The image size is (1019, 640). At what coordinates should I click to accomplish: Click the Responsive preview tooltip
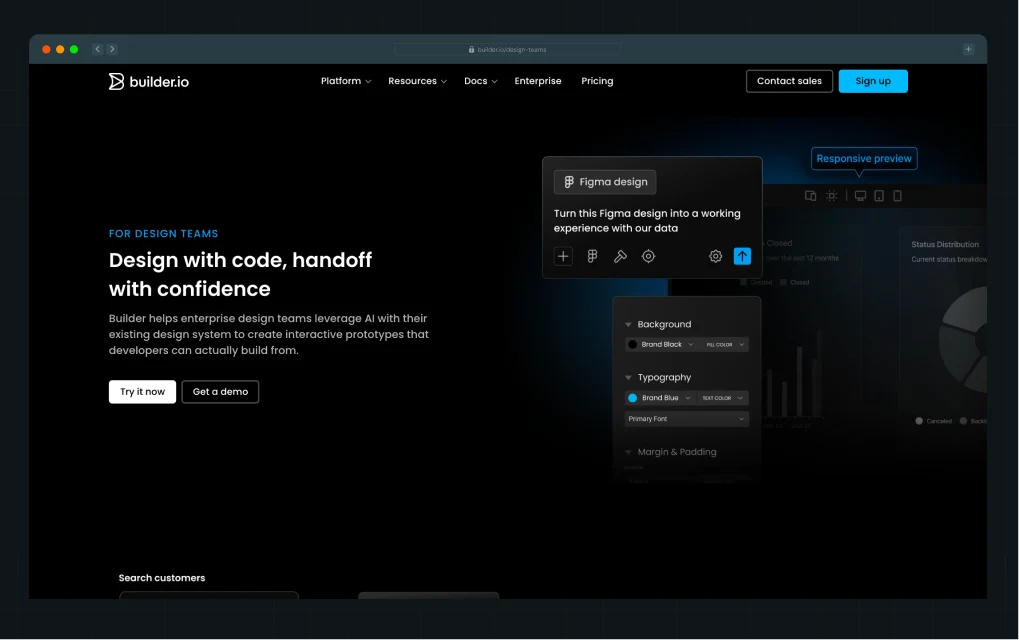point(864,159)
